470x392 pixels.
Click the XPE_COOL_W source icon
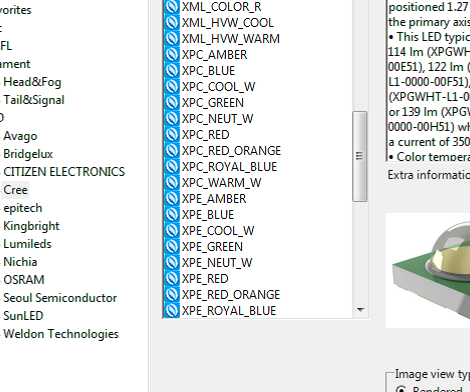tap(172, 230)
